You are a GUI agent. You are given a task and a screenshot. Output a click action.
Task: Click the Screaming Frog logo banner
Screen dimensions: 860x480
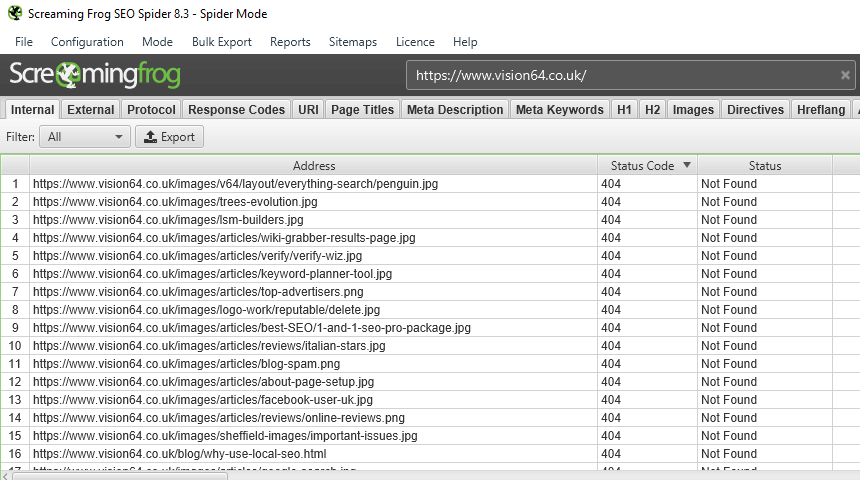point(95,75)
